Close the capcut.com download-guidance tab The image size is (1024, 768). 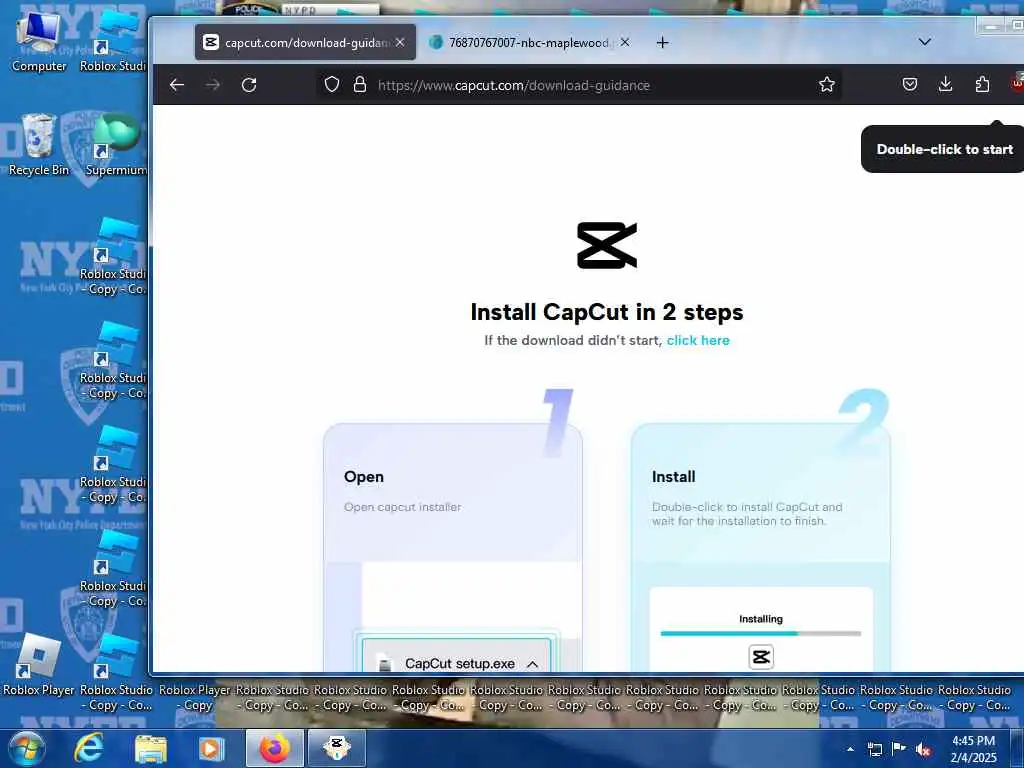pos(400,42)
